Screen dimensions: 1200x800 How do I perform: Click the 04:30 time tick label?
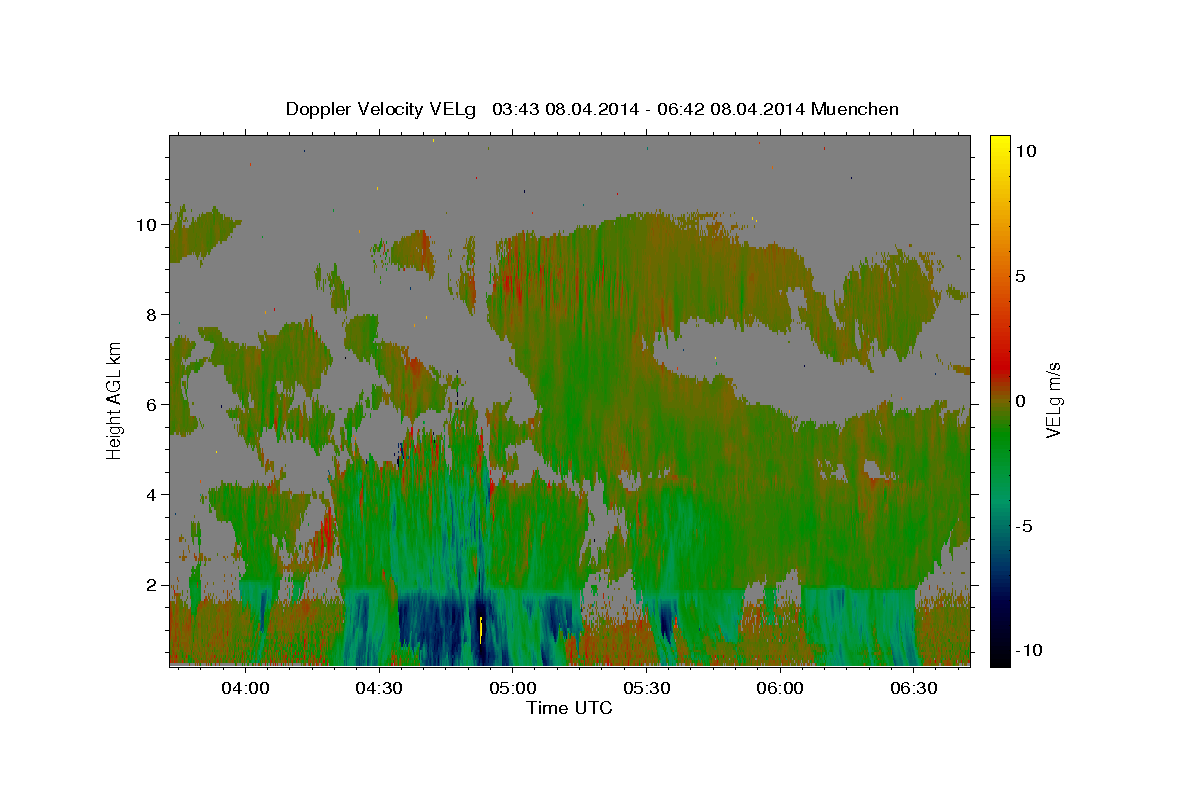(378, 689)
